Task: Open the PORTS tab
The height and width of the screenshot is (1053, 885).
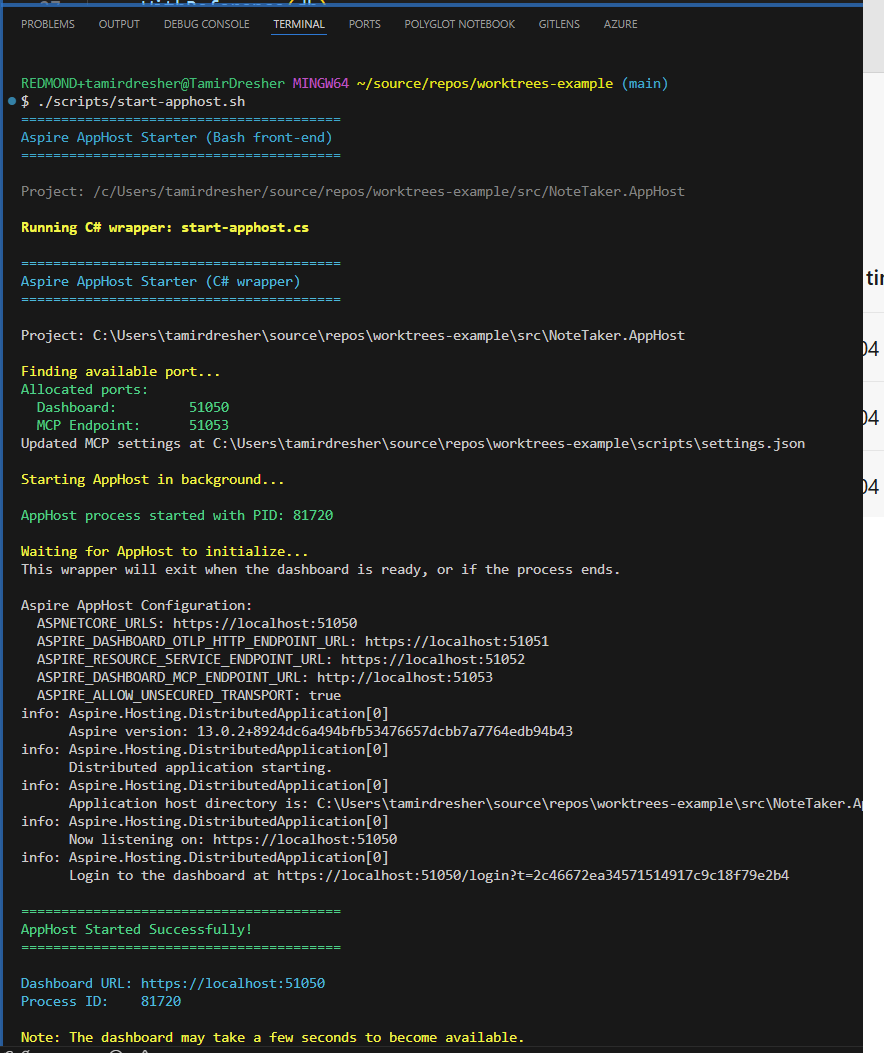Action: [x=364, y=24]
